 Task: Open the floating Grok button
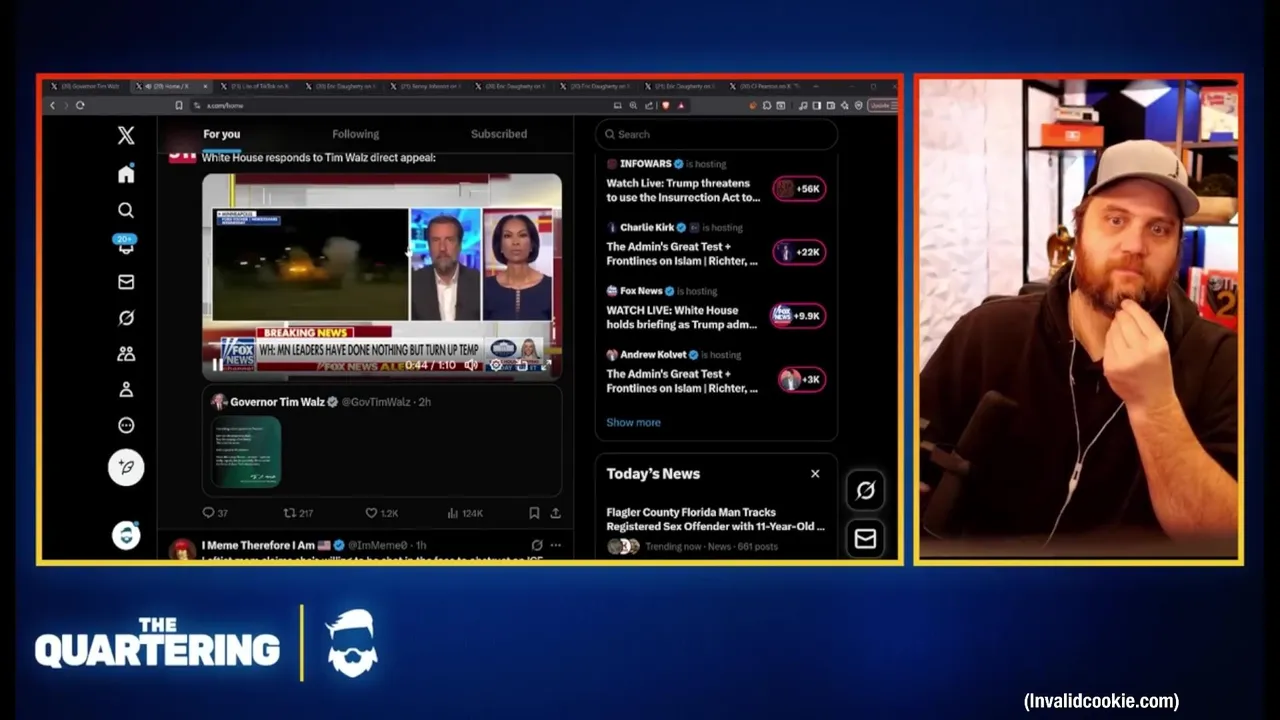[x=865, y=490]
